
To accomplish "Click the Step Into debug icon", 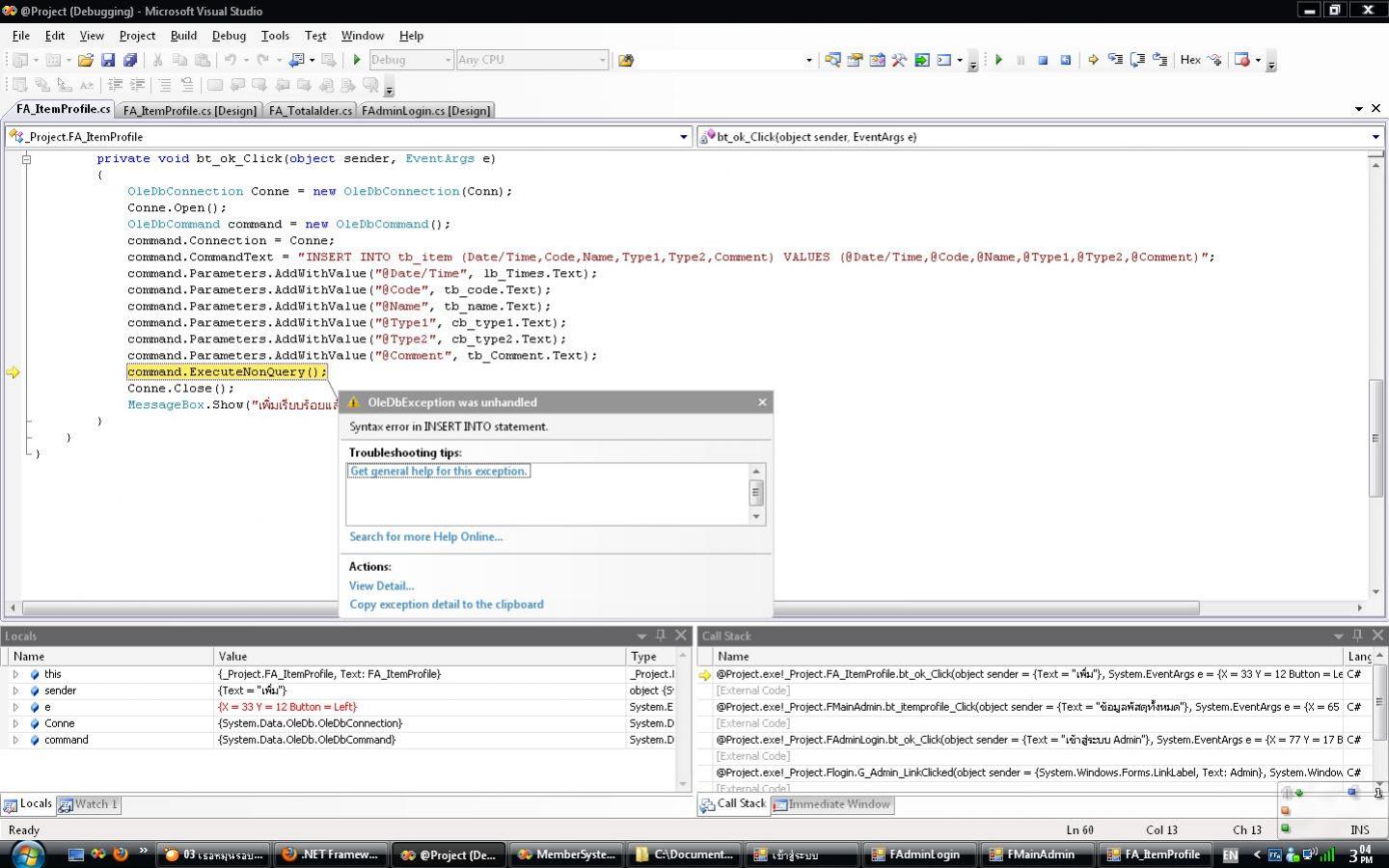I will 1115,60.
